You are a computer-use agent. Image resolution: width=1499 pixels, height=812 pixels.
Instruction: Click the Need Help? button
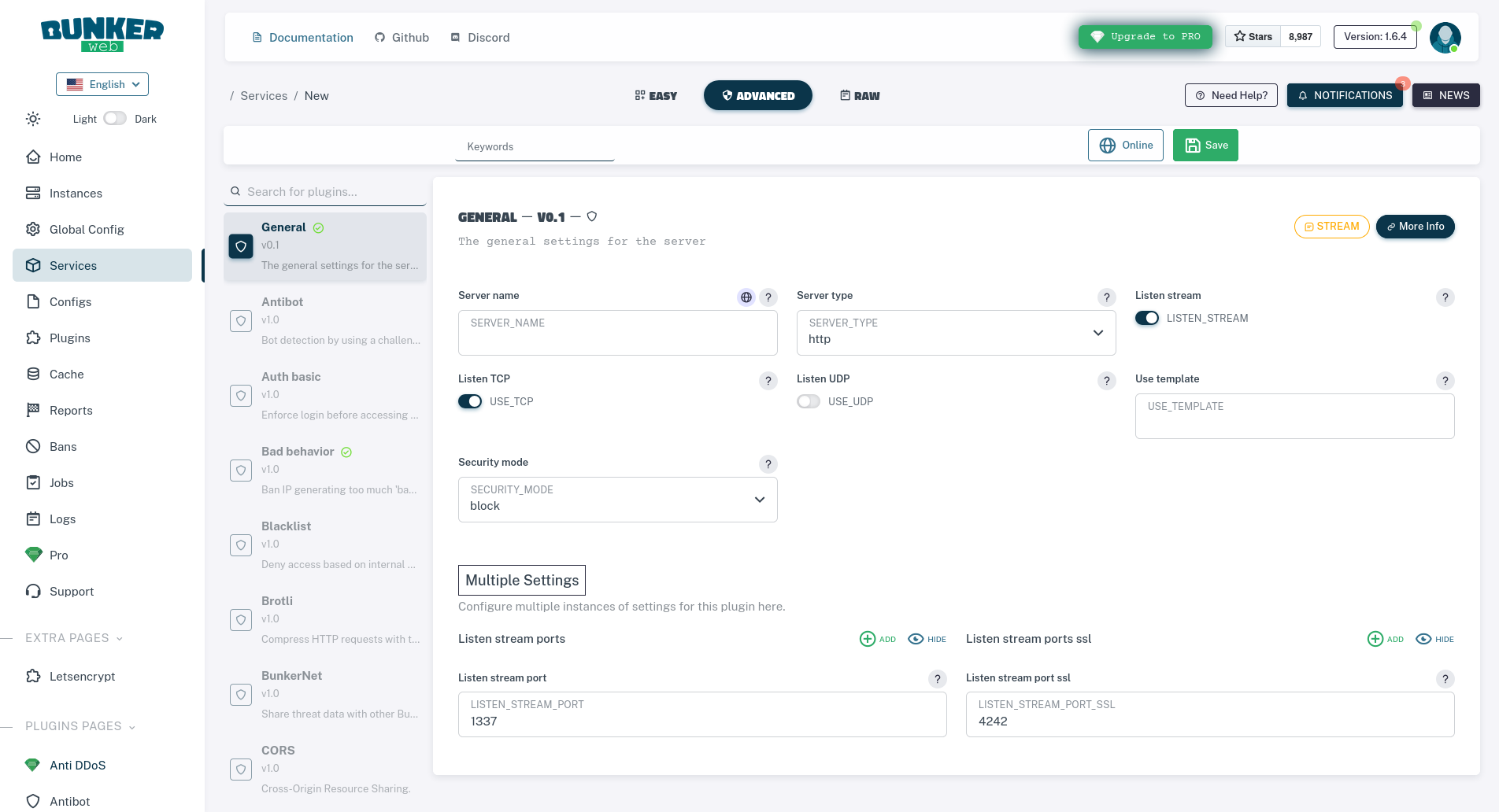(x=1231, y=95)
